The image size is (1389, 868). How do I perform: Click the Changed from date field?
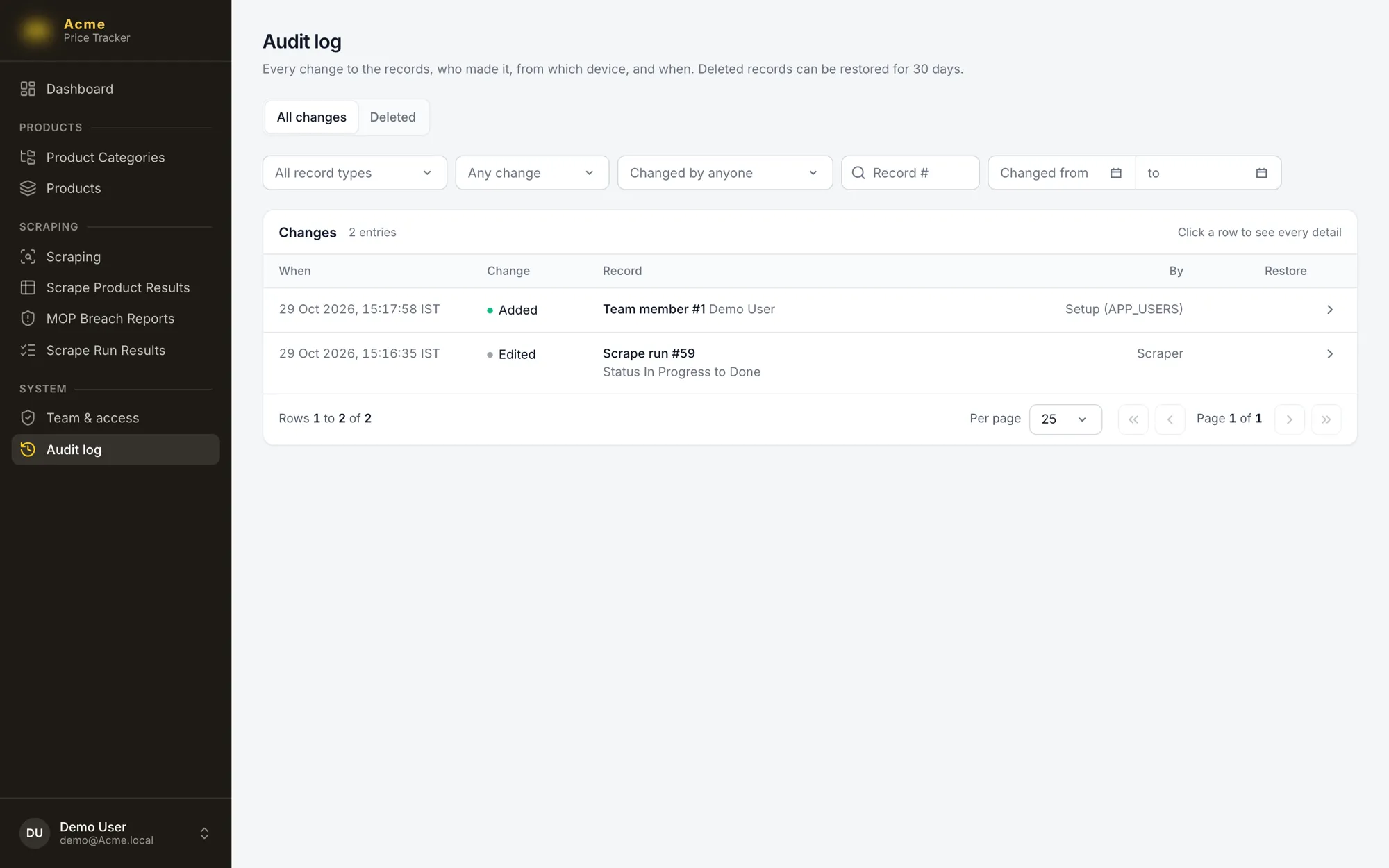pos(1062,173)
